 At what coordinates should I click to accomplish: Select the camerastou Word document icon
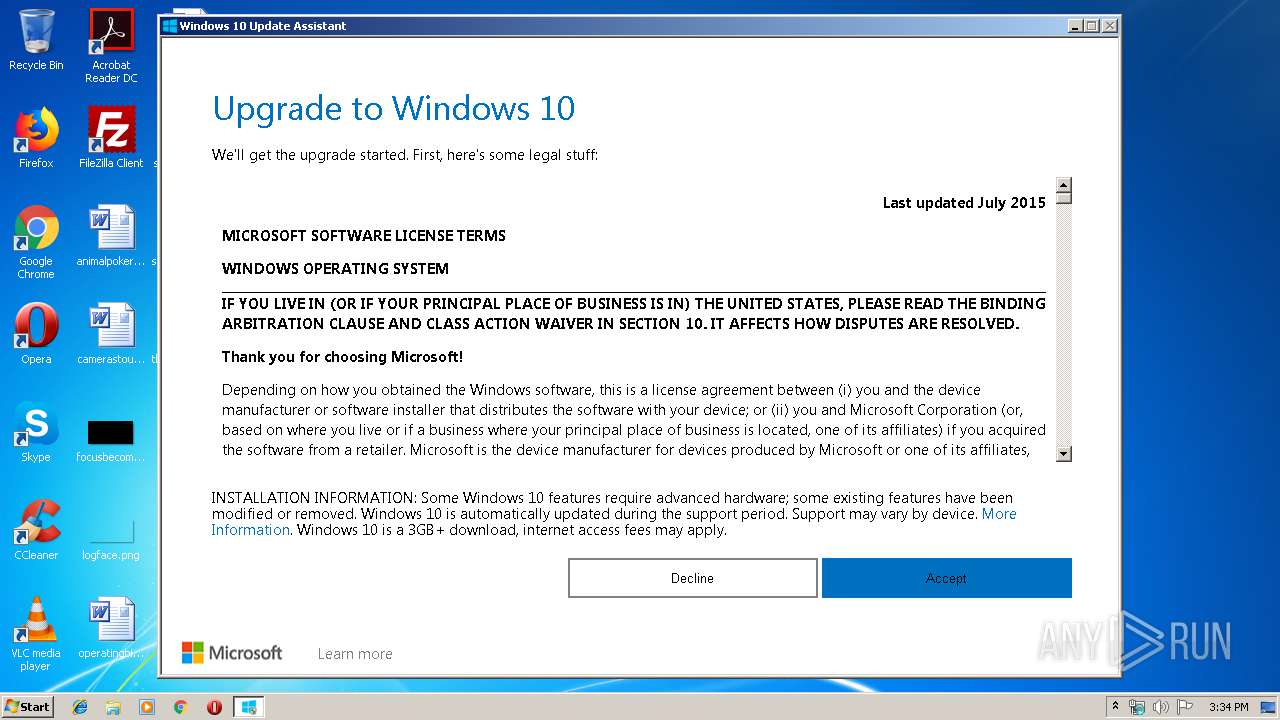coord(111,334)
